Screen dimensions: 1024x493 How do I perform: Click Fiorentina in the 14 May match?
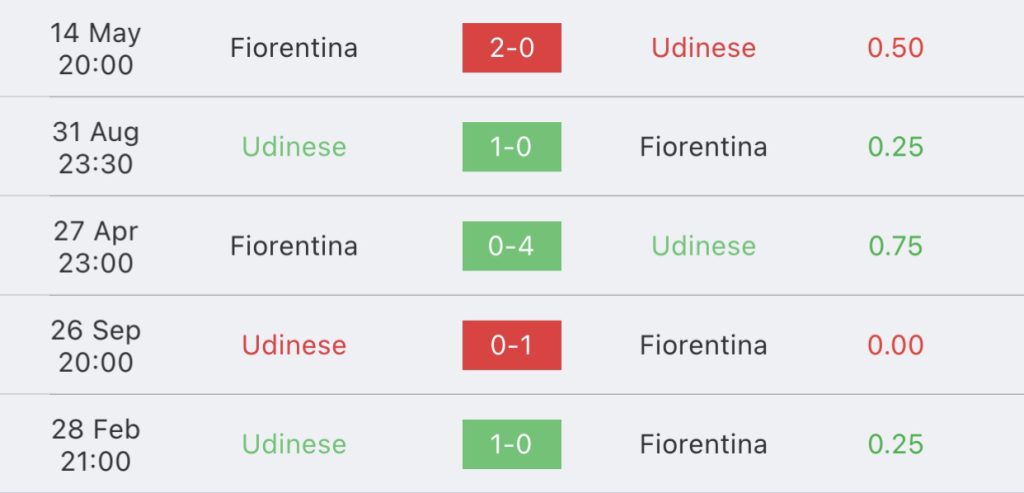(x=294, y=48)
